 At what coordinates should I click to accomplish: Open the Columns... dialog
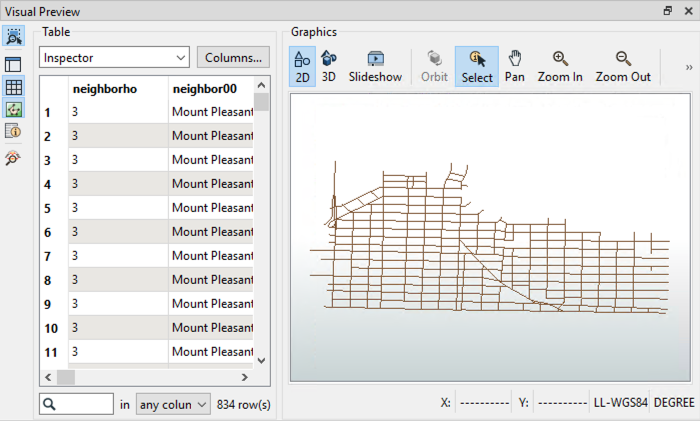[x=233, y=58]
